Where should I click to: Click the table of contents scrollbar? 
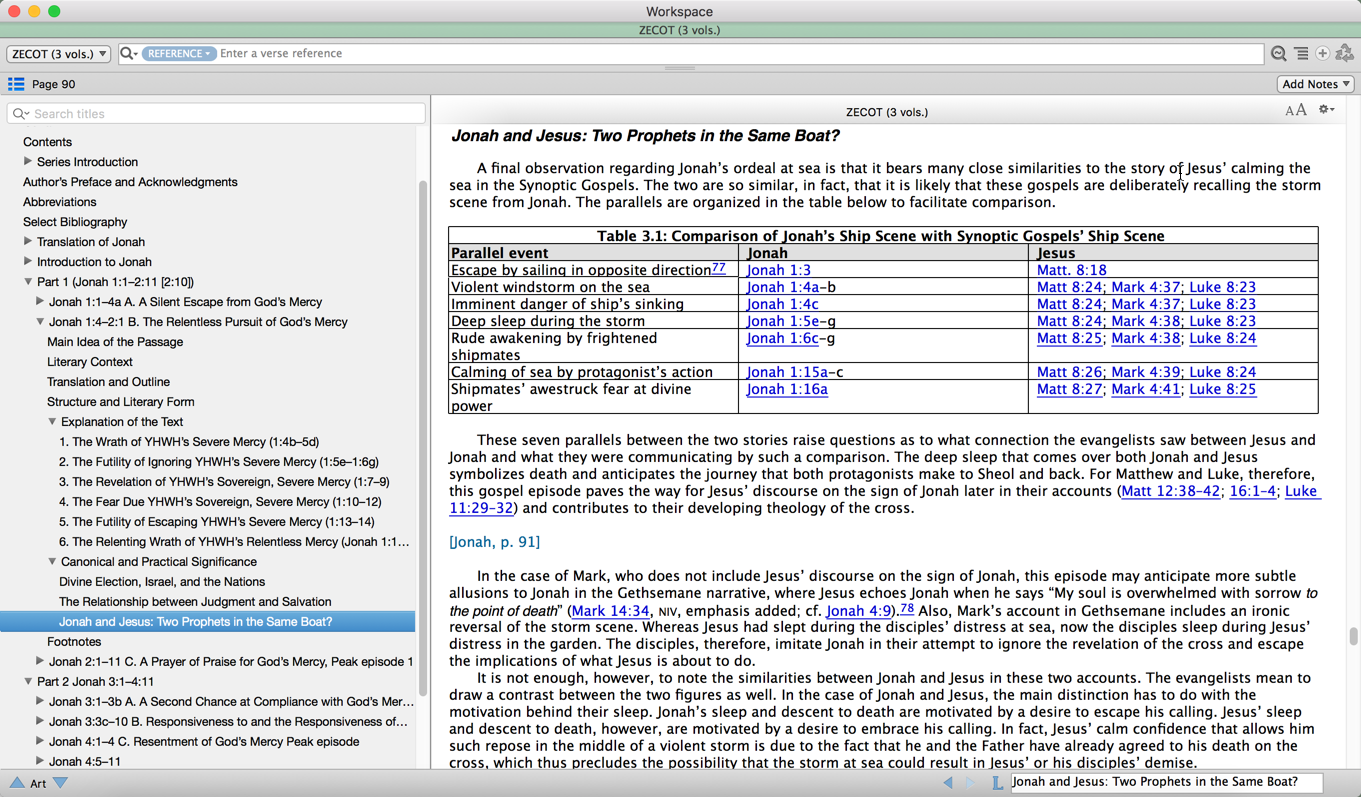[423, 438]
